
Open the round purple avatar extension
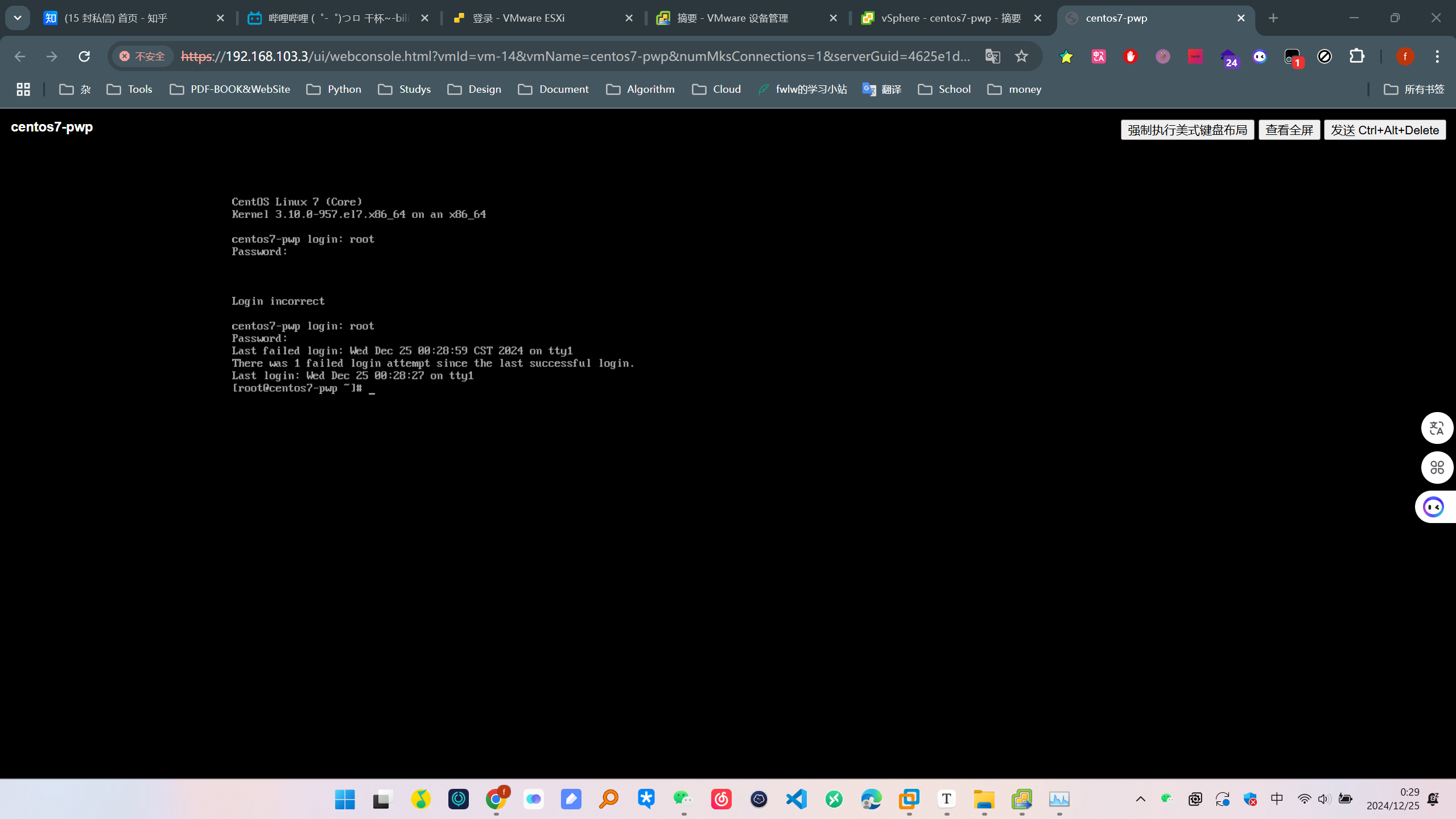pos(1162,56)
